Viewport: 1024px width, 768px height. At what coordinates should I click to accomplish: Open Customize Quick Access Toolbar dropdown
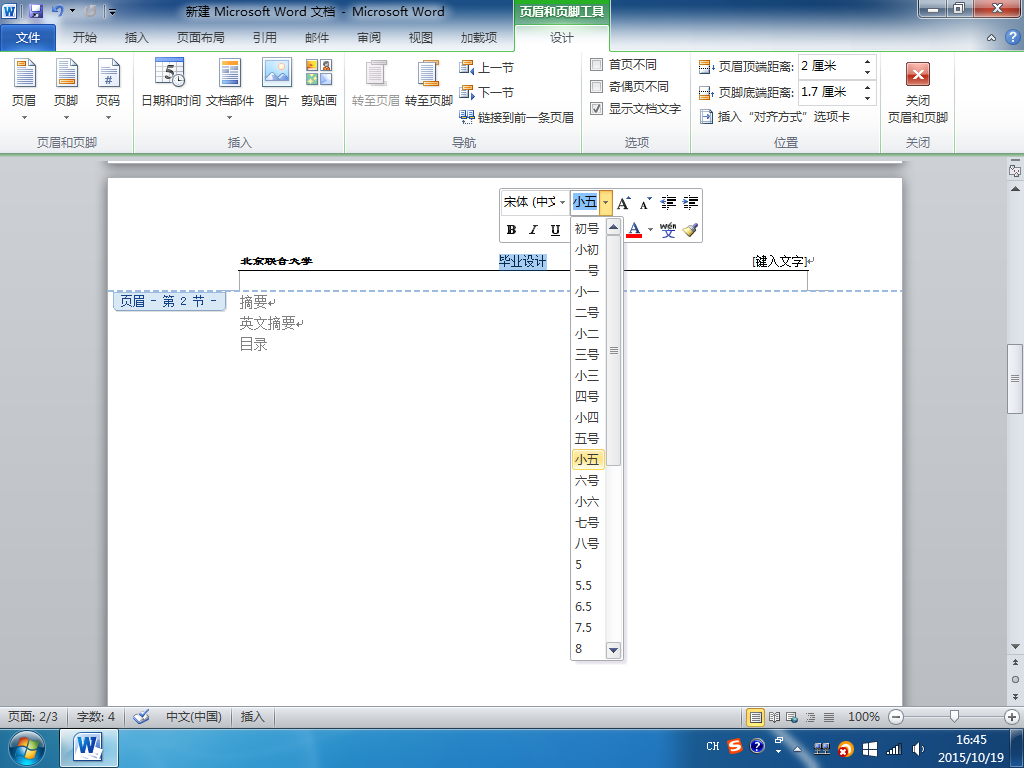[x=112, y=11]
